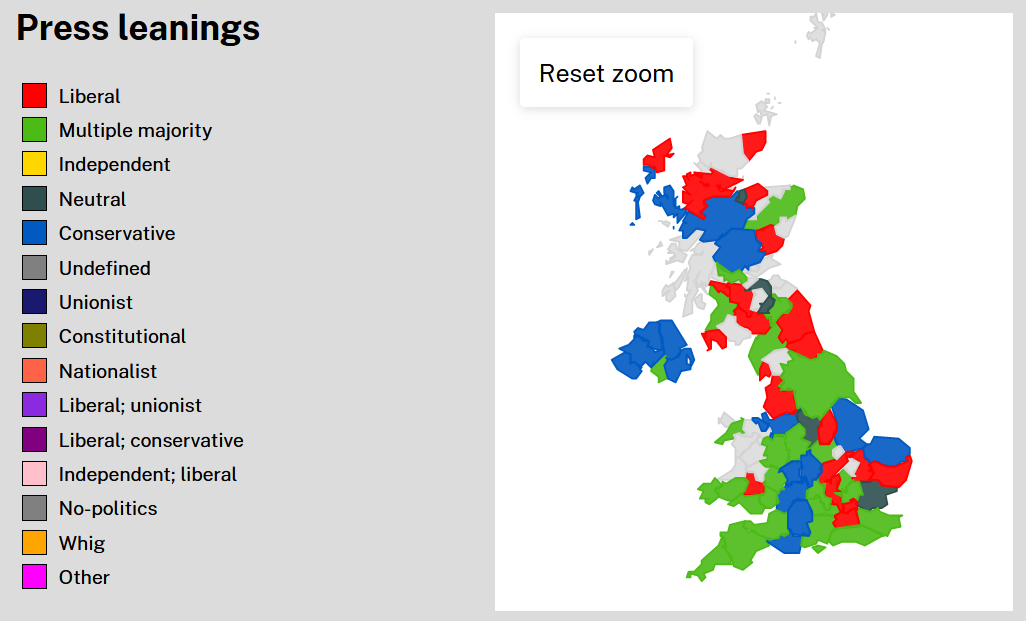Click the pink Independent; liberal swatch
This screenshot has height=621, width=1026.
(35, 474)
